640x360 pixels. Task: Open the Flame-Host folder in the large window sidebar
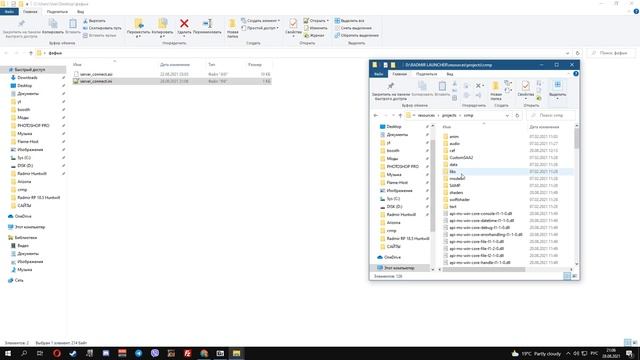point(28,142)
